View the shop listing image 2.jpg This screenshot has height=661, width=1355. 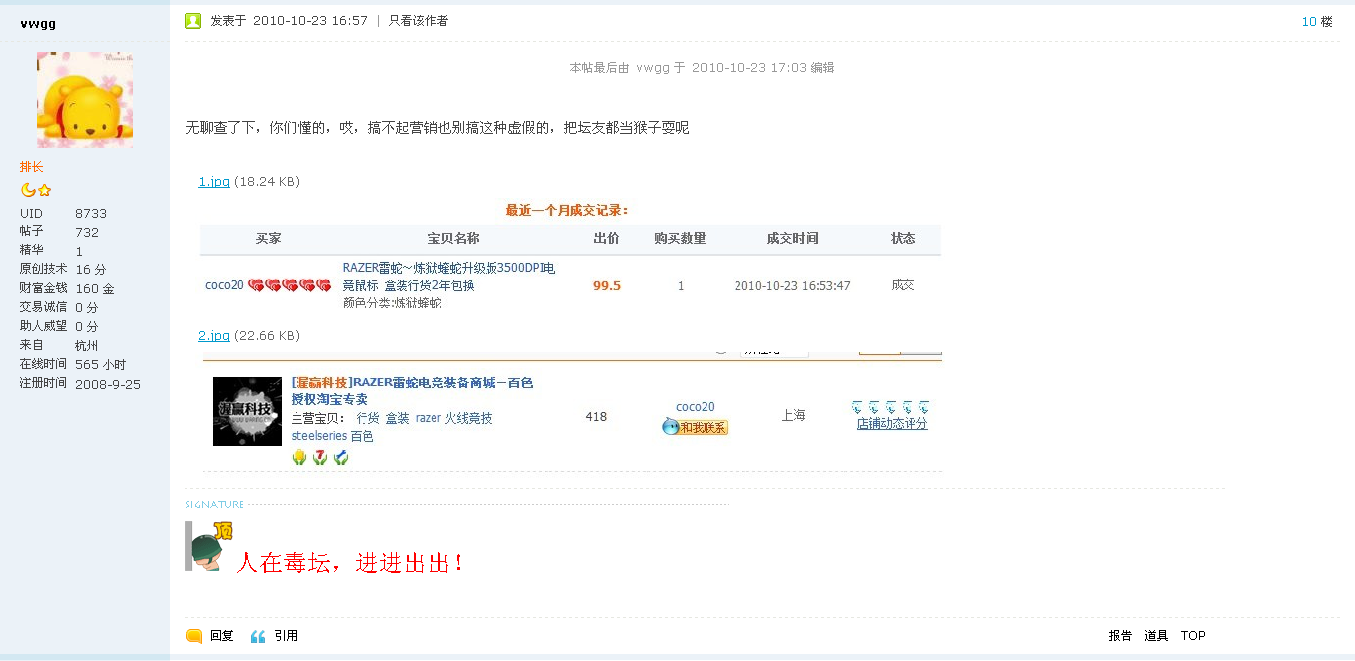572,410
